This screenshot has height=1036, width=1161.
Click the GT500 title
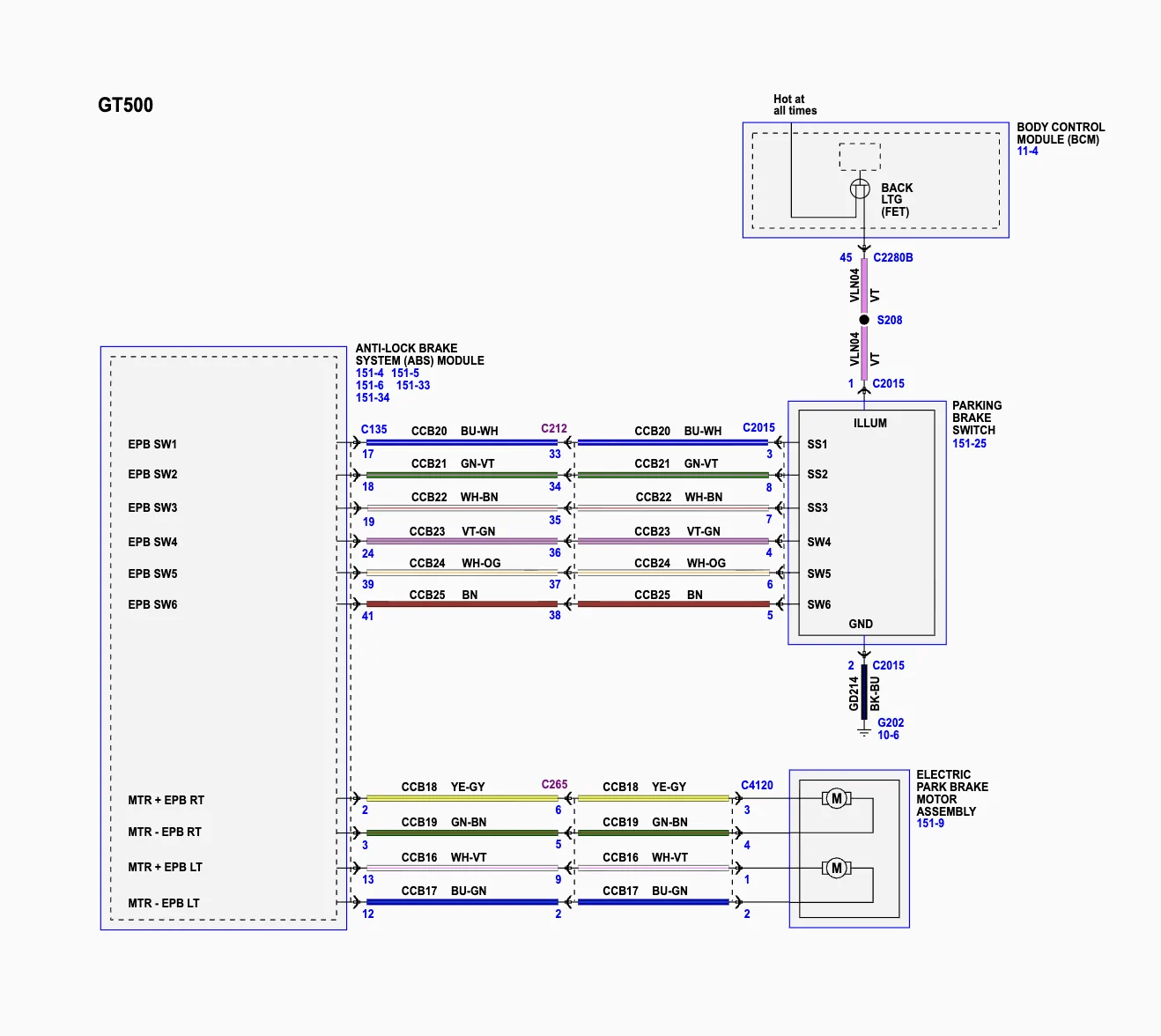tap(125, 106)
